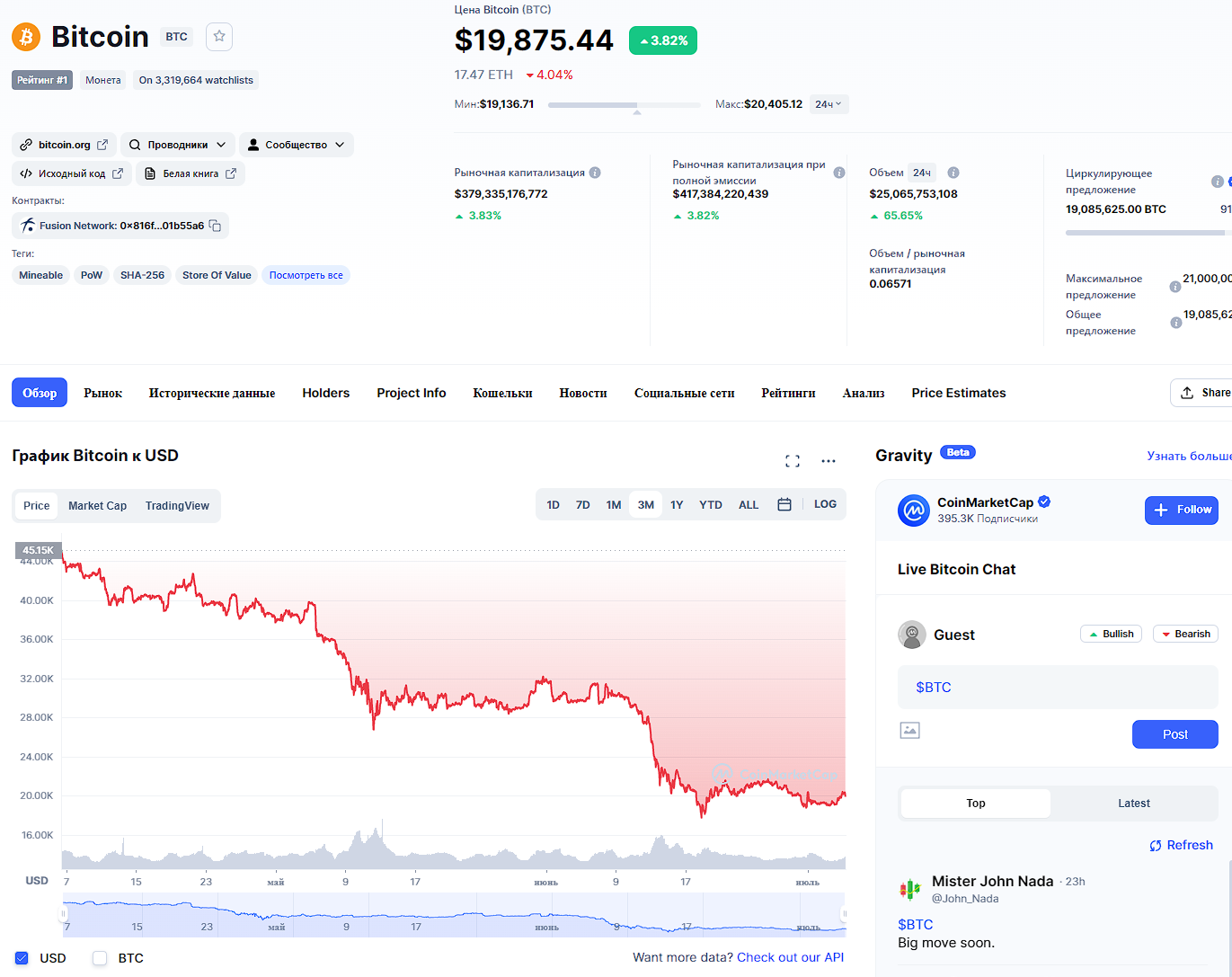Screen dimensions: 1232x977
Task: Add Bitcoin to watchlist with the star icon
Action: 219,37
